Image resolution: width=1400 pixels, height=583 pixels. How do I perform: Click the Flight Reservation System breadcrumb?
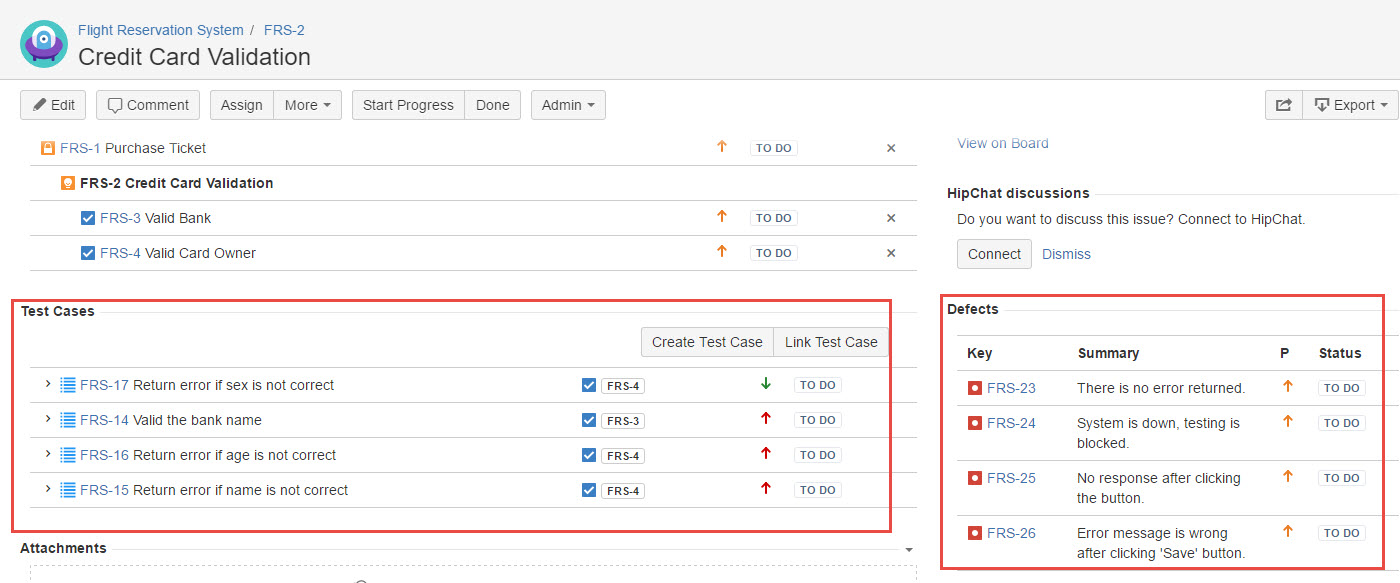[161, 30]
